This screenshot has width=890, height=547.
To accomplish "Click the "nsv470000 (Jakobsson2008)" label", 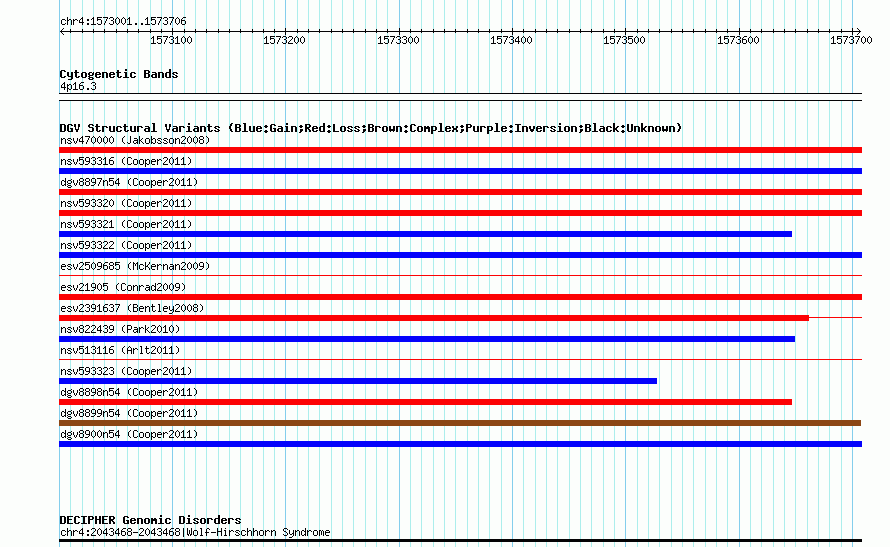I will point(135,140).
